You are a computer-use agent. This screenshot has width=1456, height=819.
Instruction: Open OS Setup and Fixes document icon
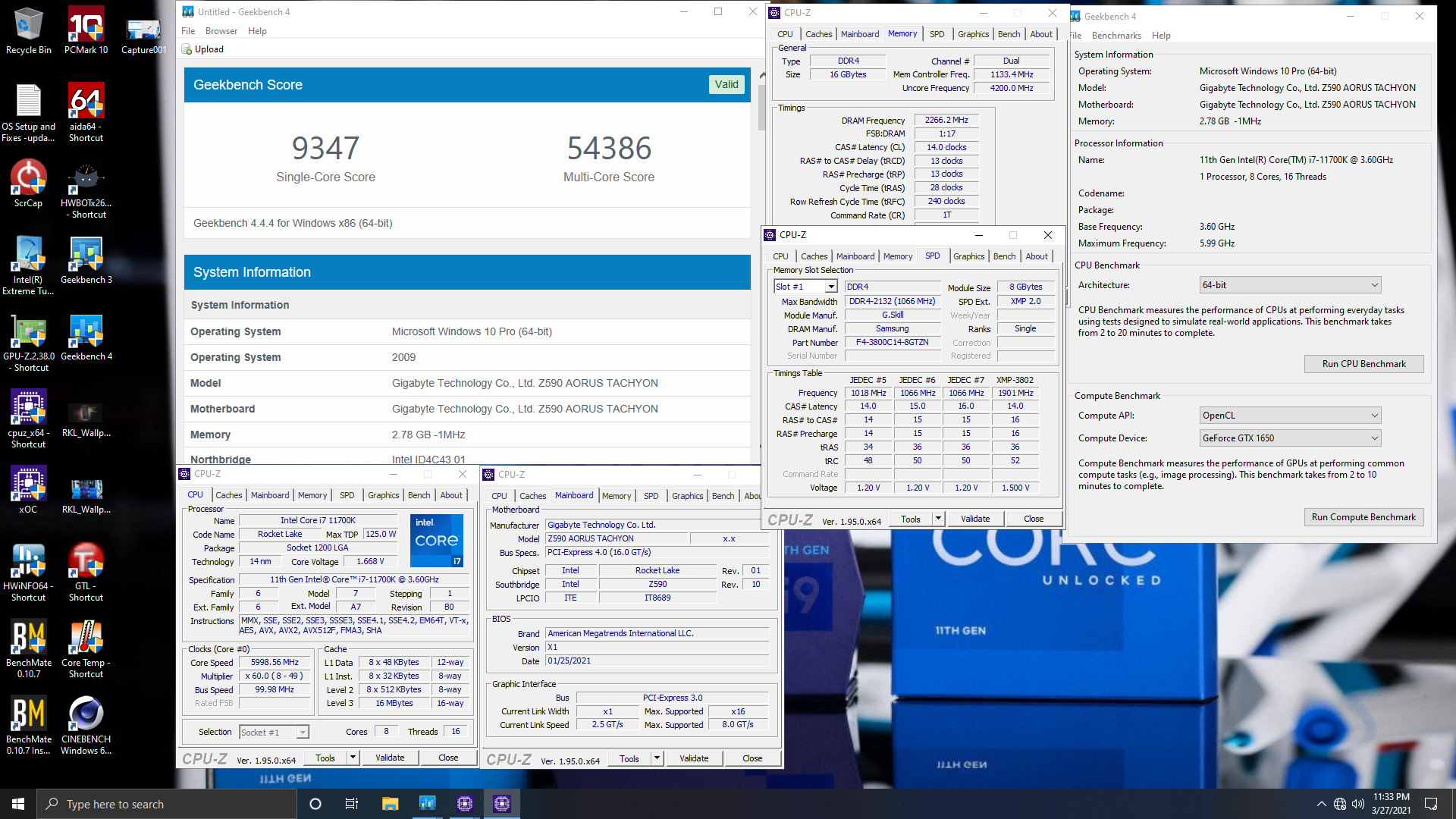click(x=28, y=112)
